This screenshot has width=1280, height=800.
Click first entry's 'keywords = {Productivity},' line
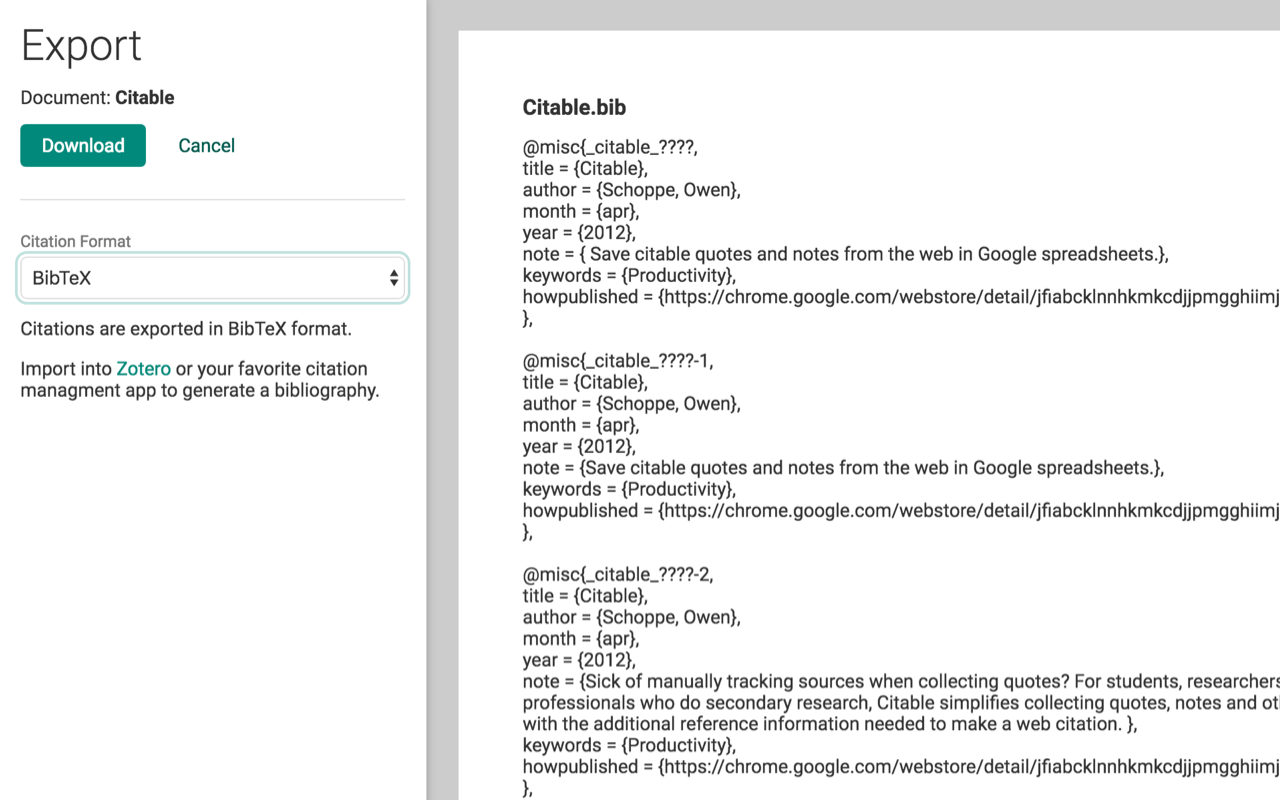click(x=629, y=276)
